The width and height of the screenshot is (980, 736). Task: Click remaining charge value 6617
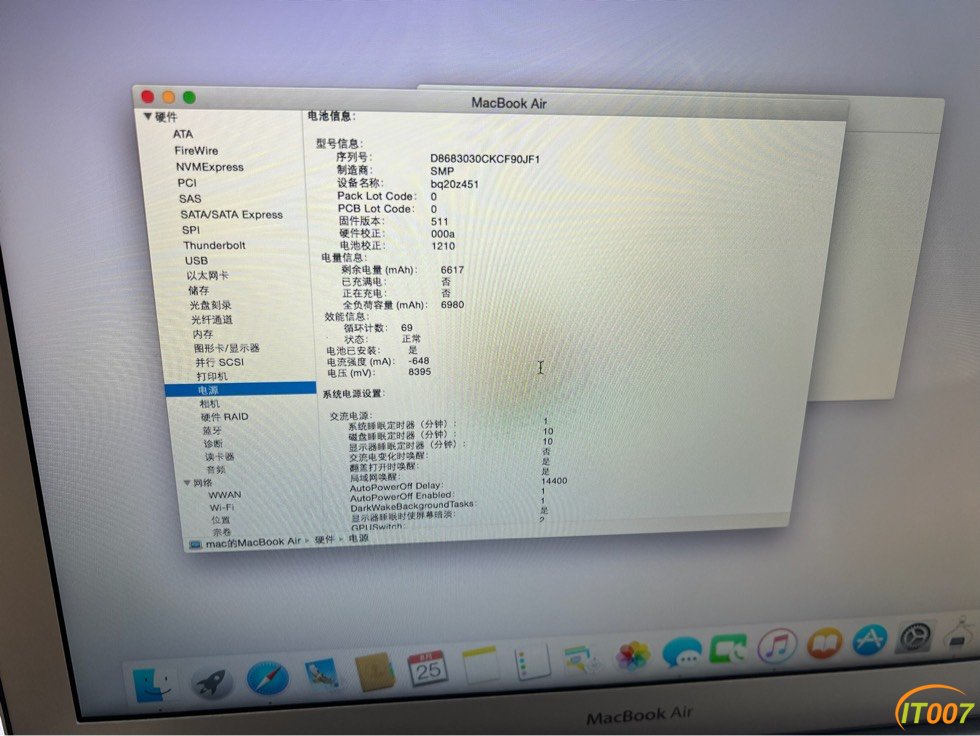pos(452,270)
